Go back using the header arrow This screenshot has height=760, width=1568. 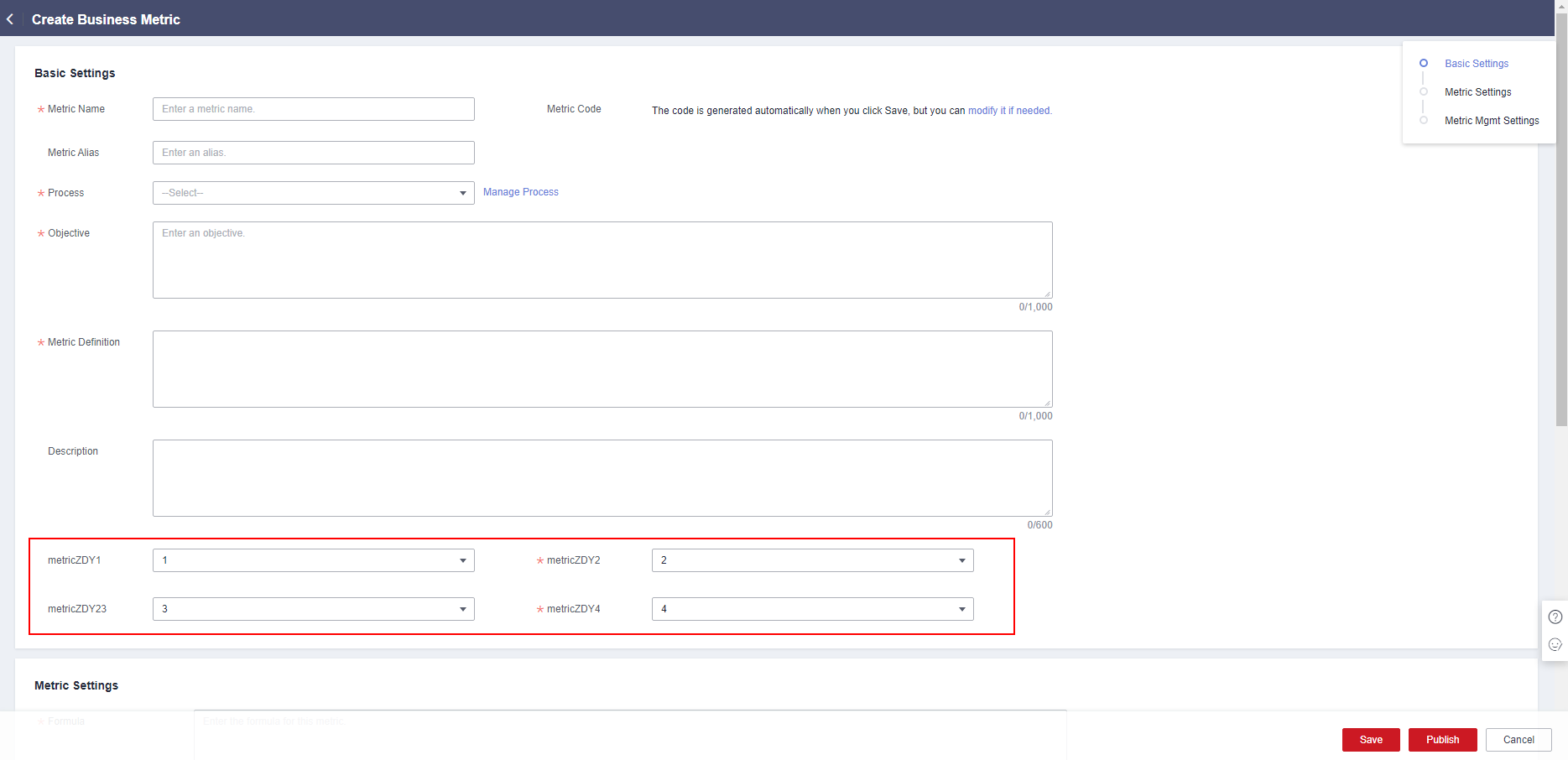pyautogui.click(x=10, y=18)
